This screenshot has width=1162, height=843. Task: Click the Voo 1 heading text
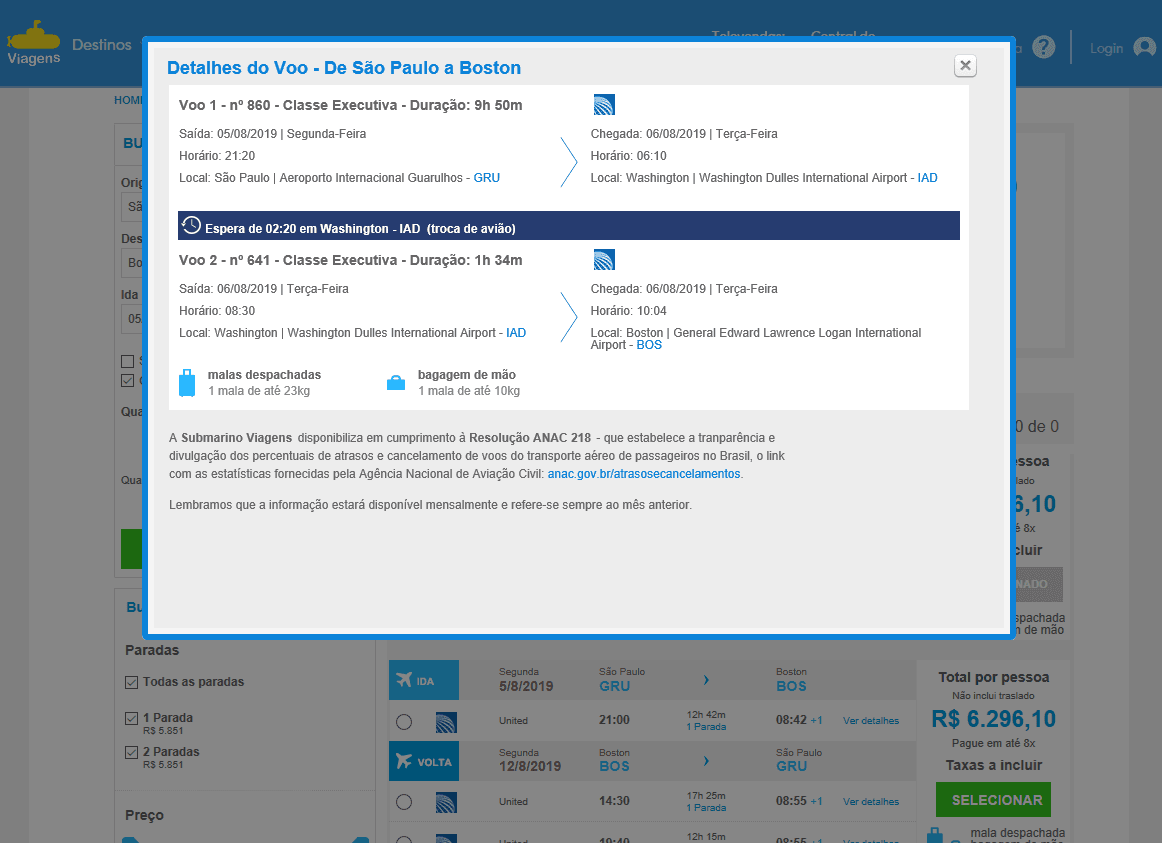click(351, 105)
